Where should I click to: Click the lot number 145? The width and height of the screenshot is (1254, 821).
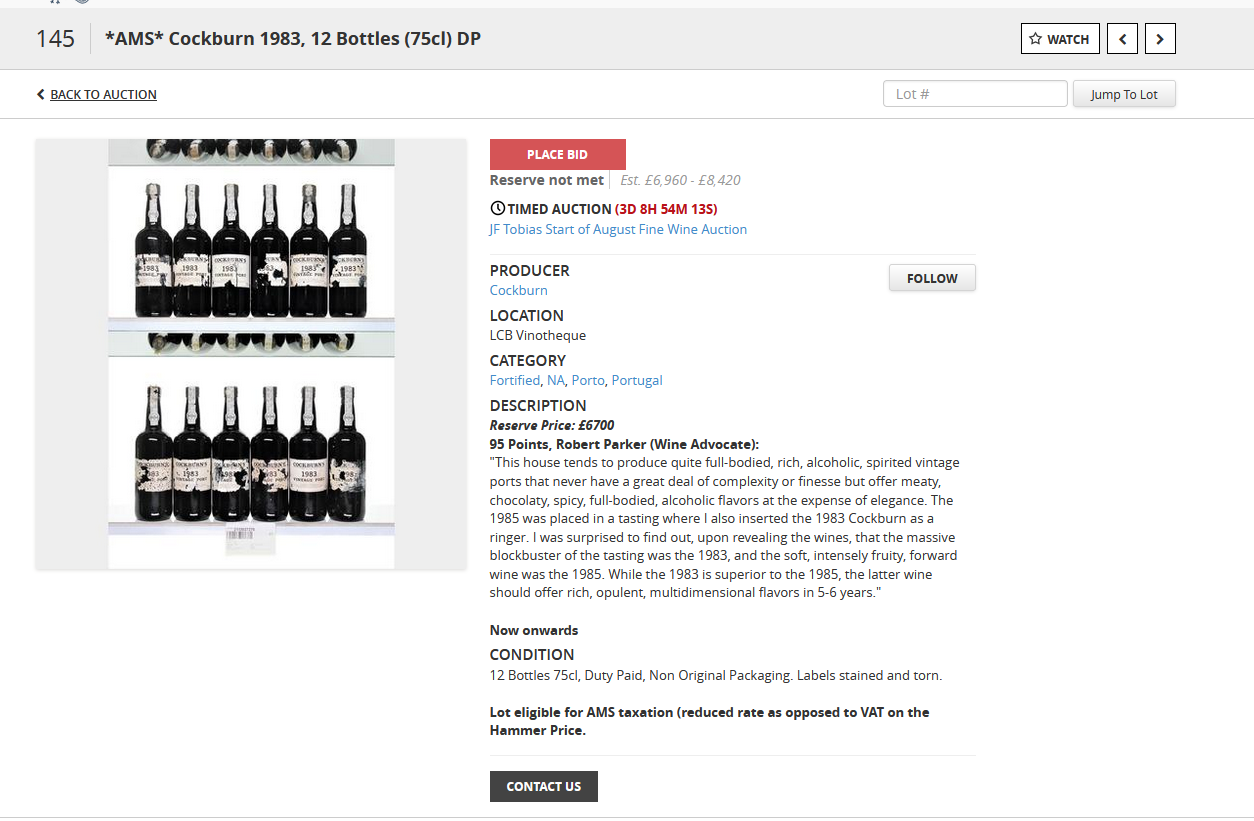[x=55, y=39]
